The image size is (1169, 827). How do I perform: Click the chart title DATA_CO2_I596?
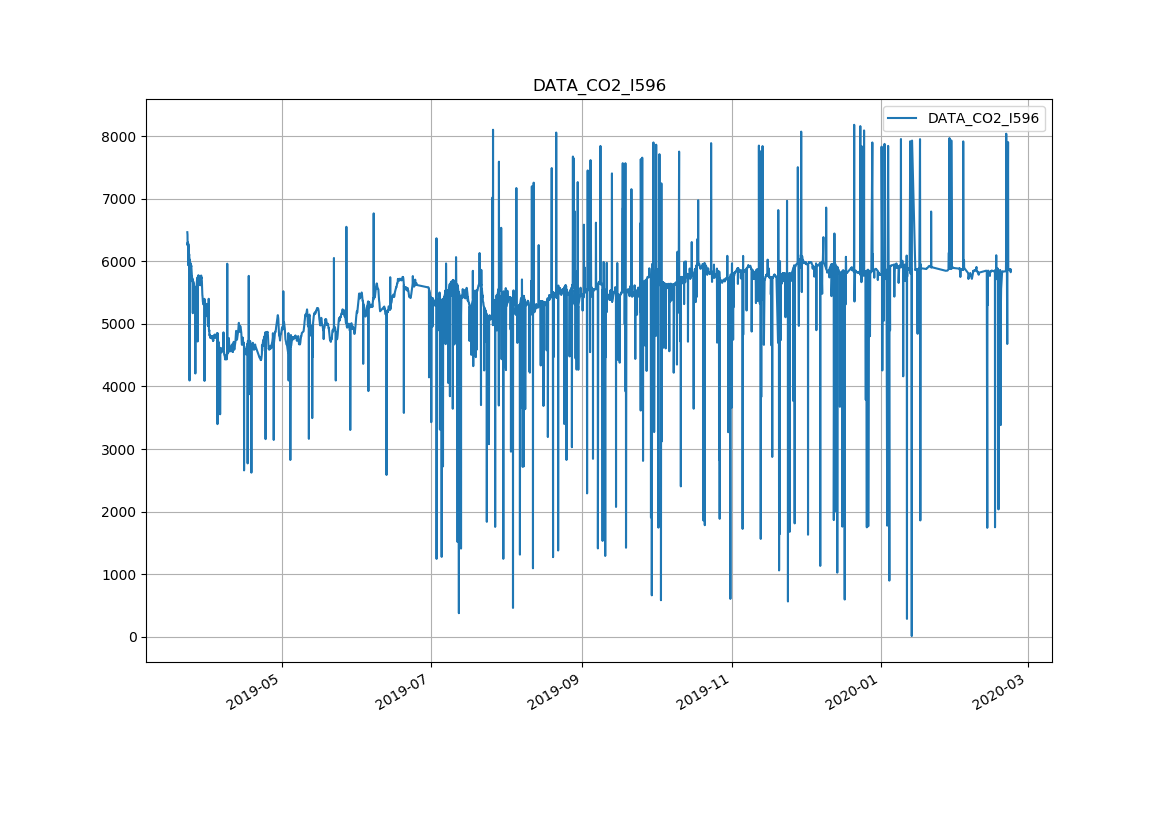[598, 86]
